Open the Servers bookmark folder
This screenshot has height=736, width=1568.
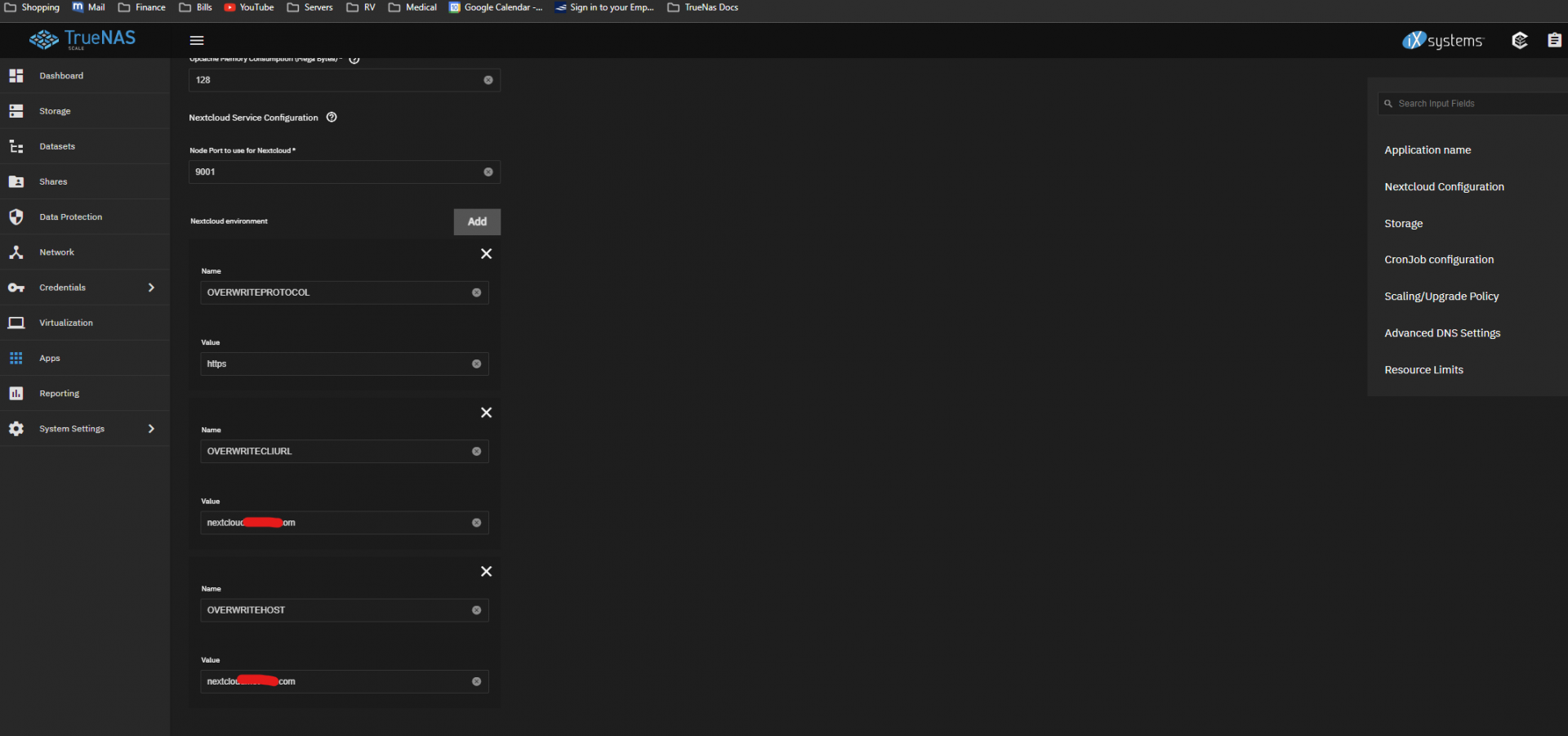[x=310, y=7]
